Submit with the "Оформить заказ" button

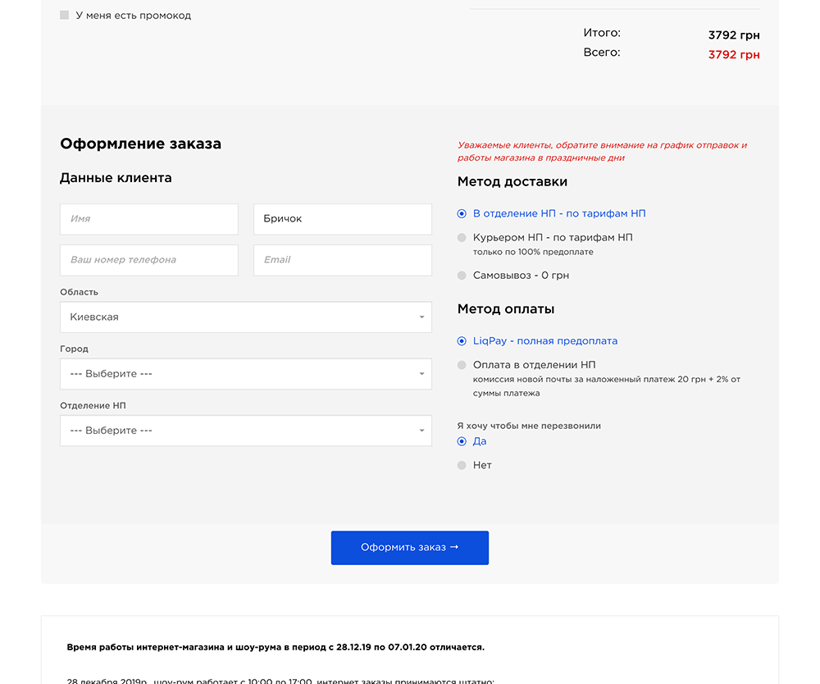pos(410,548)
